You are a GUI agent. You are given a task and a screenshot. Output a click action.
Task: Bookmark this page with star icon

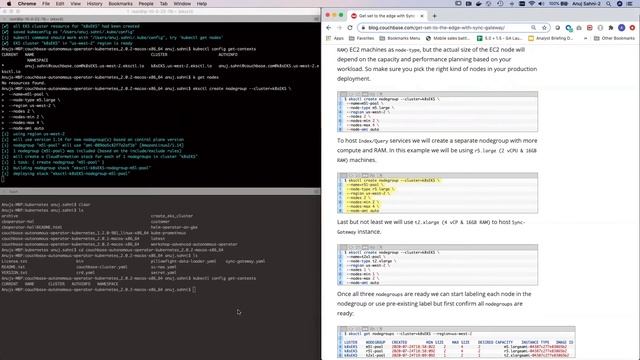544,27
